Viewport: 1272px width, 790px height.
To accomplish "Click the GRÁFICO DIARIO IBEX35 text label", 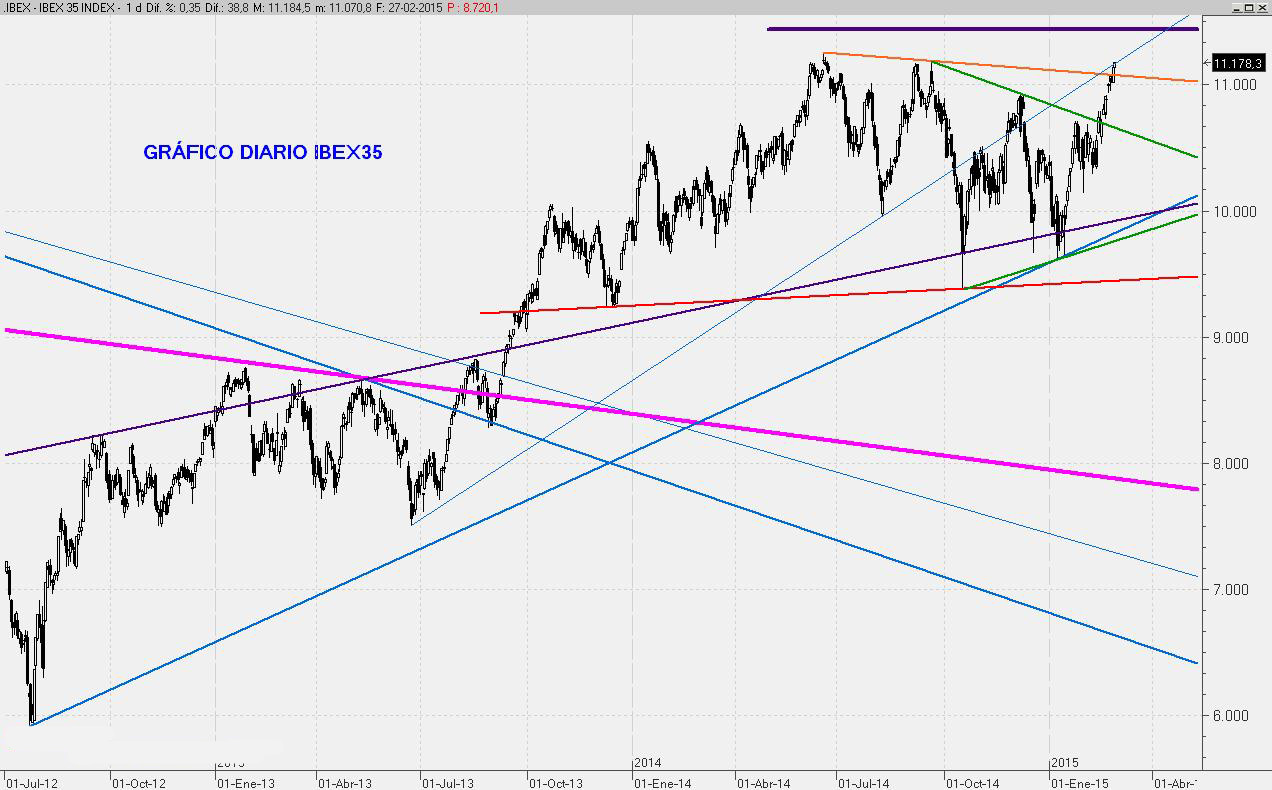I will pyautogui.click(x=263, y=153).
